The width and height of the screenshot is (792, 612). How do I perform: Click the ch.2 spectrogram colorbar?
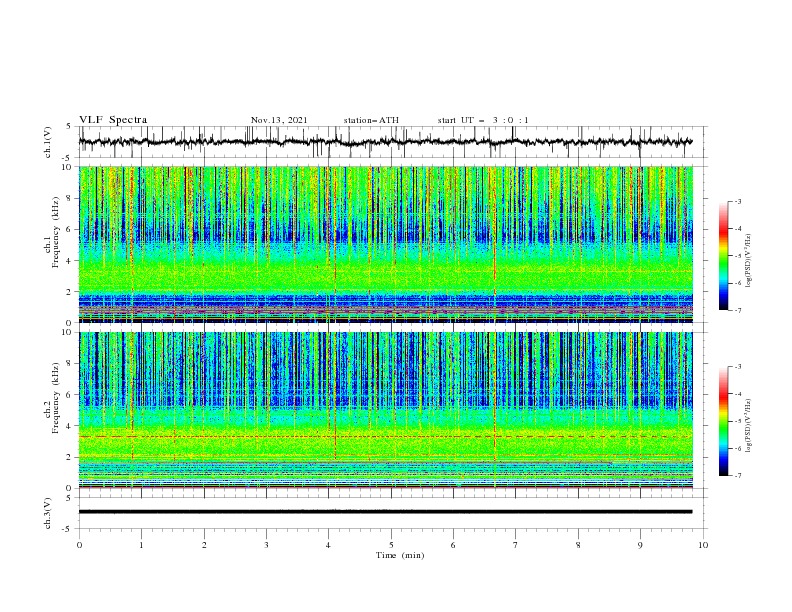click(x=723, y=421)
